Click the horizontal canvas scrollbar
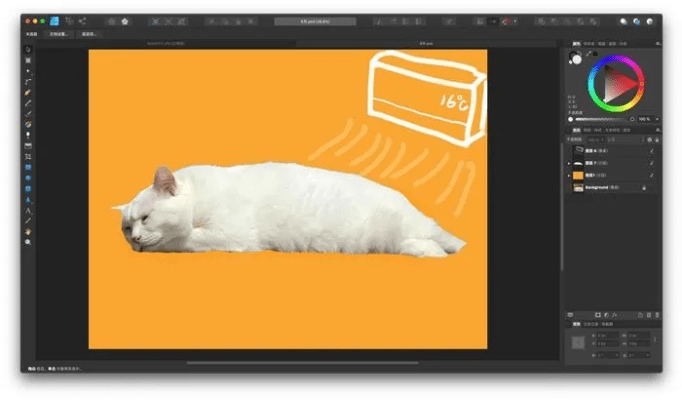The height and width of the screenshot is (400, 682). [303, 363]
